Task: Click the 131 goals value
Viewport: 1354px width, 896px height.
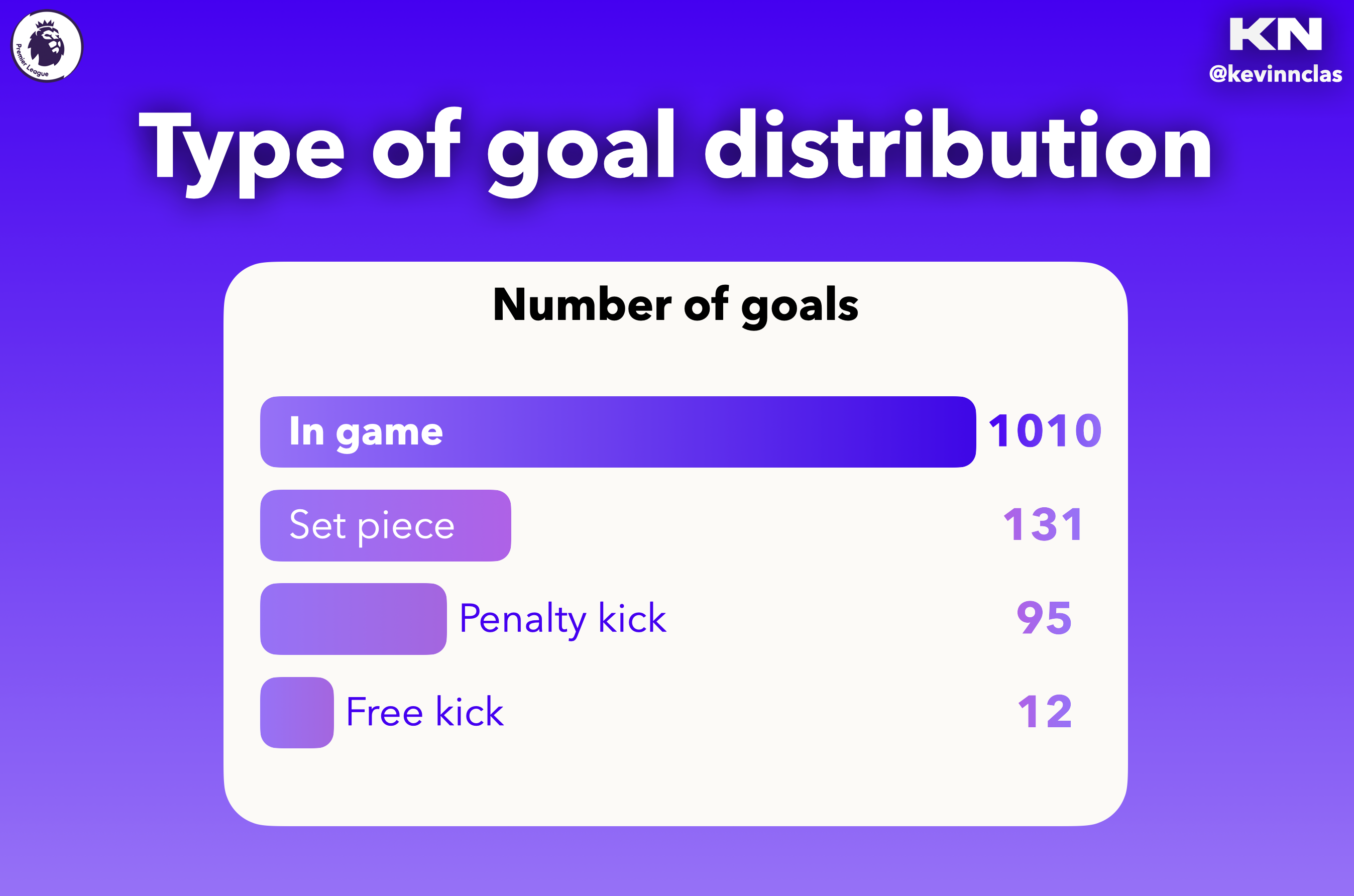Action: click(x=1043, y=524)
